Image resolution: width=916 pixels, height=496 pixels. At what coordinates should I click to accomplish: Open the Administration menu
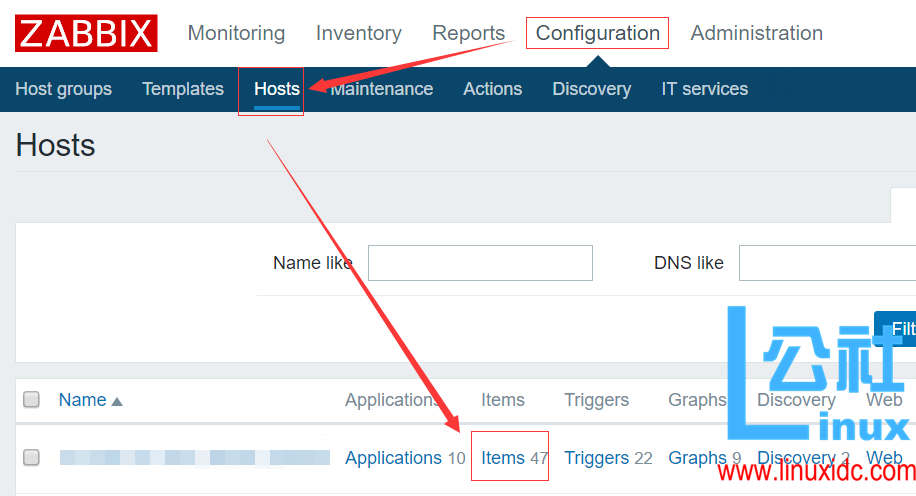pos(757,33)
